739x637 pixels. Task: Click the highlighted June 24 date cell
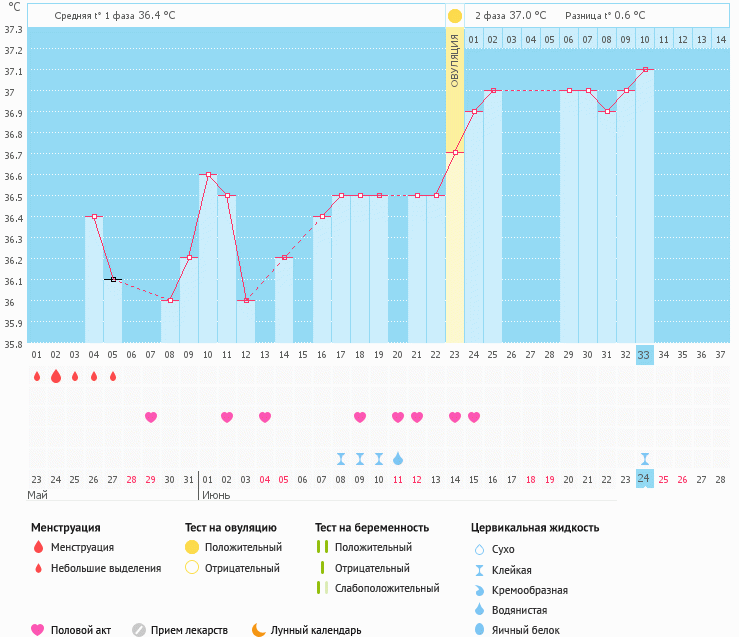tap(644, 479)
